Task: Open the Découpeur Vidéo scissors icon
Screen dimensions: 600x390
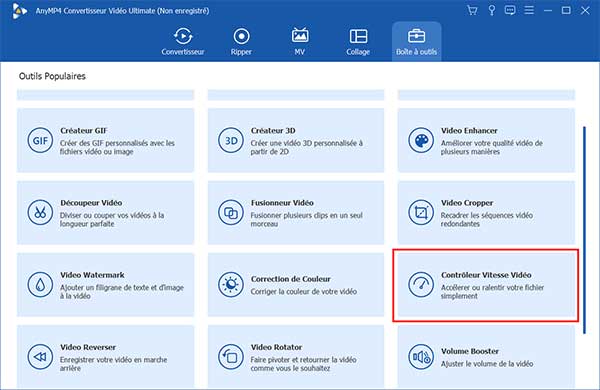Action: (x=40, y=212)
